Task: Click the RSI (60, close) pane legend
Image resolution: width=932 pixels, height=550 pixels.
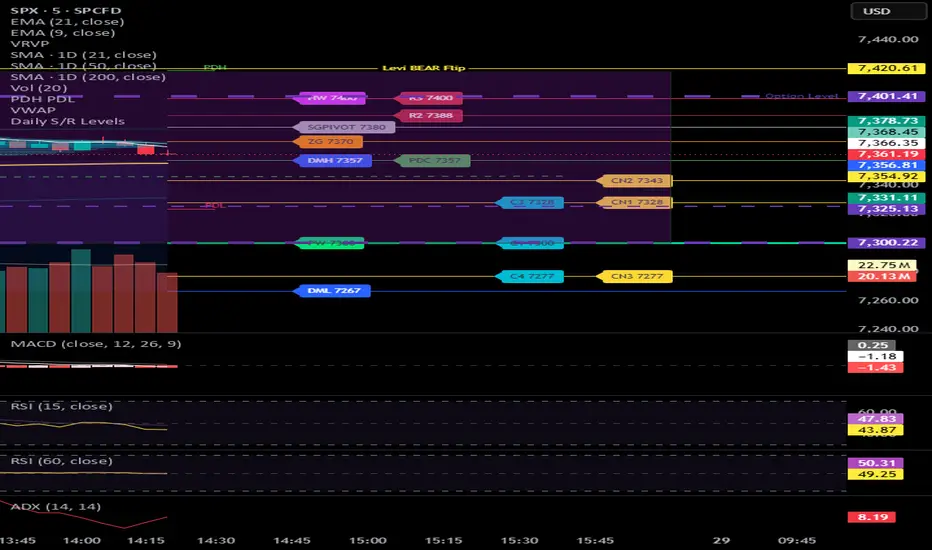Action: tap(61, 461)
